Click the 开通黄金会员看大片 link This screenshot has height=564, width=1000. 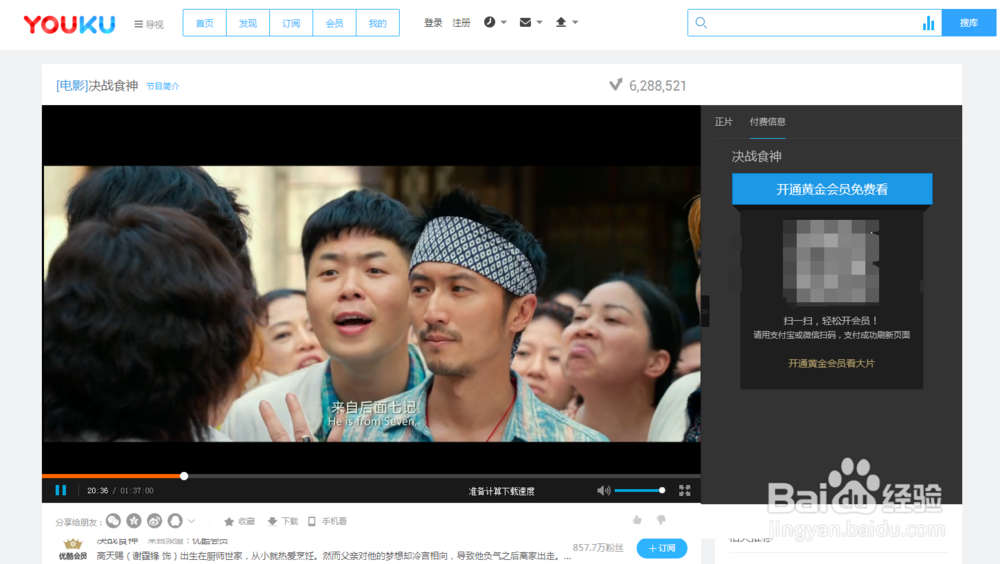point(831,363)
